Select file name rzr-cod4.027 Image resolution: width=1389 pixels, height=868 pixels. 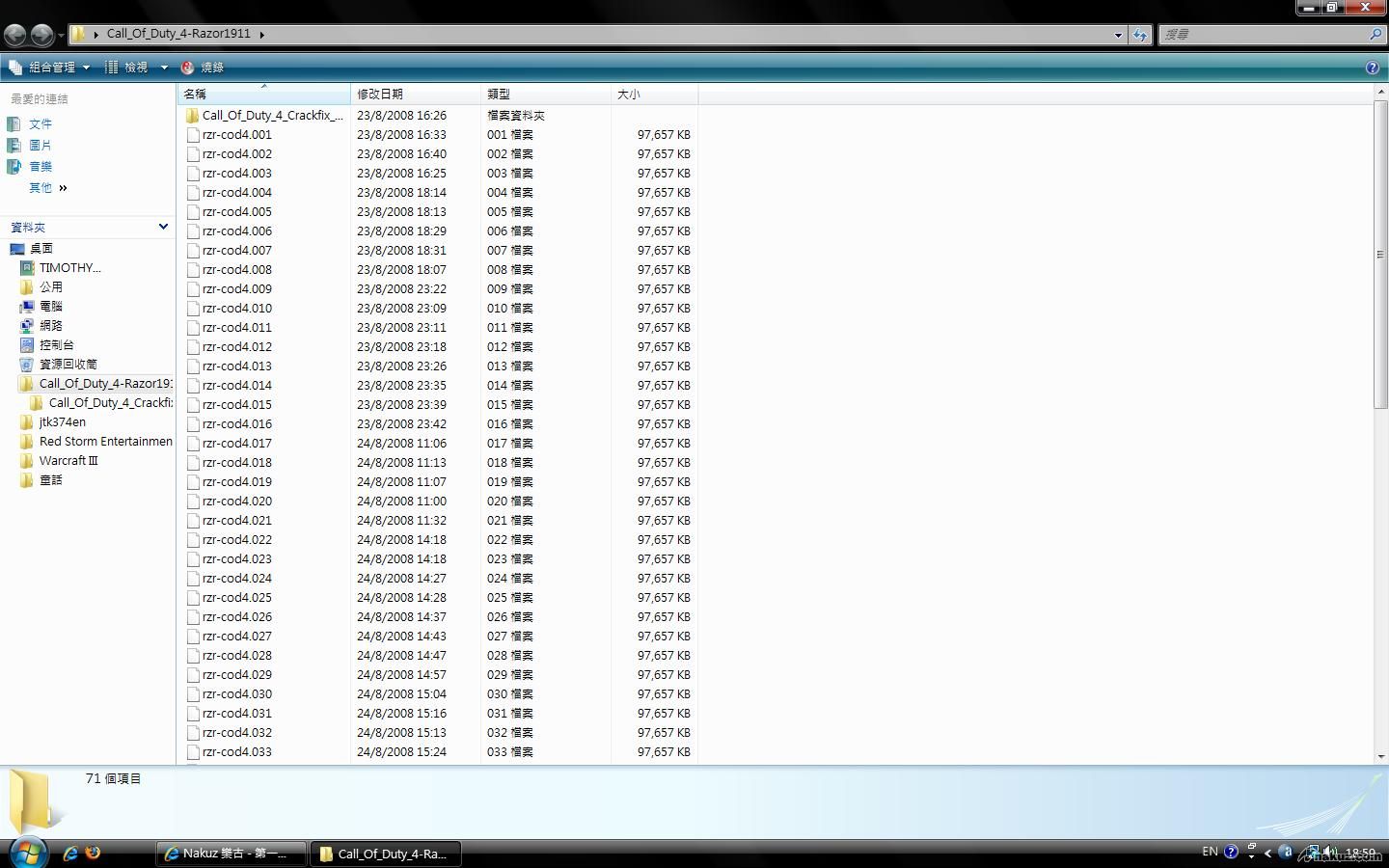(237, 637)
